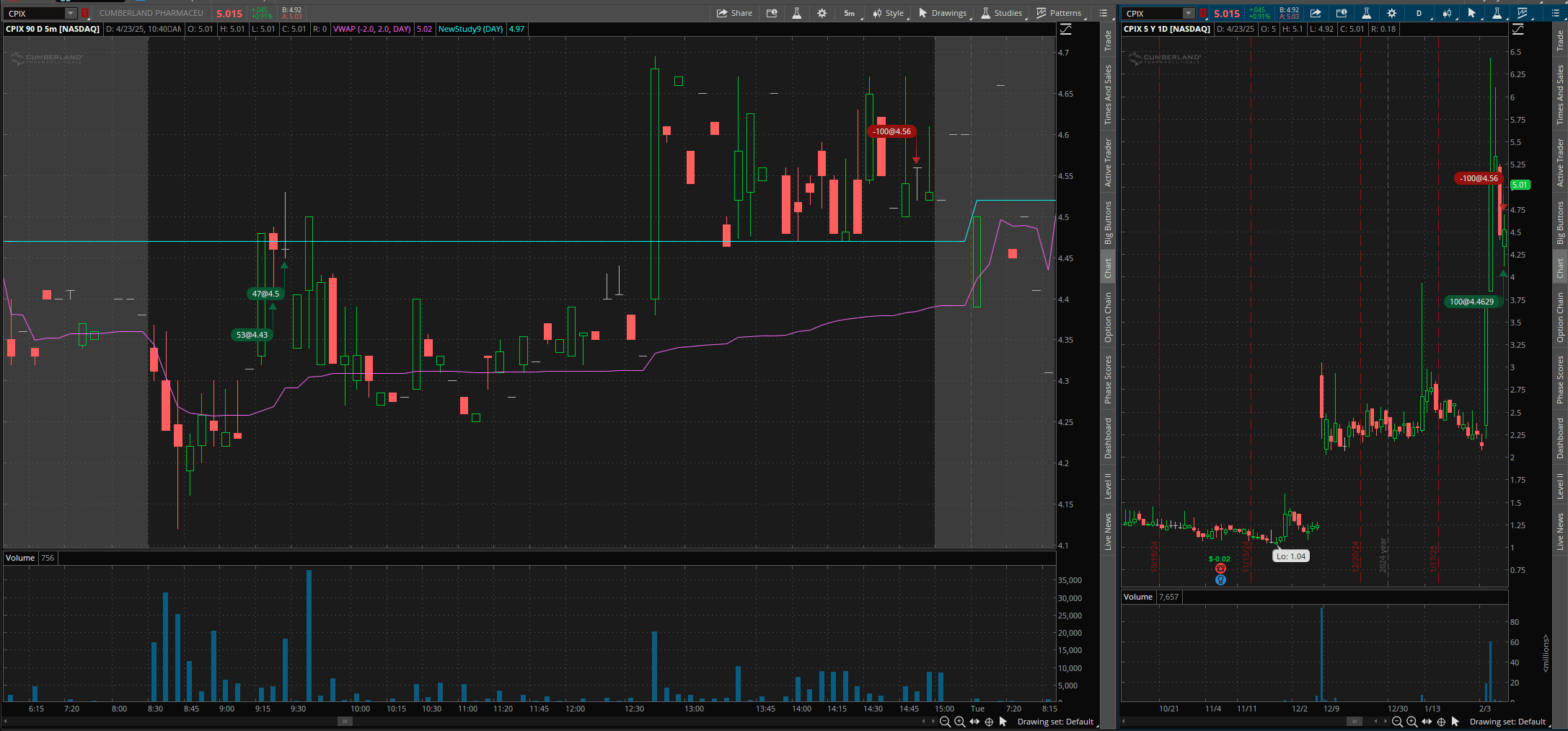Click zoom in magnifier below the right chart

1411,722
